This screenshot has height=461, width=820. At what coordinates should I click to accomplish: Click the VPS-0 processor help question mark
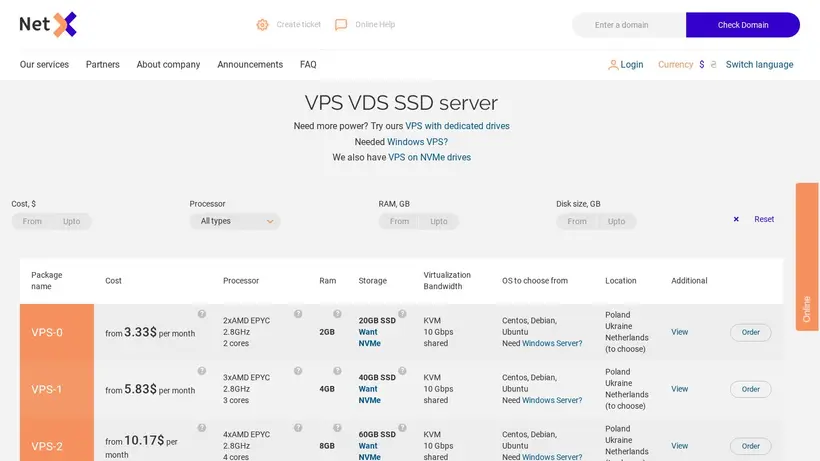click(x=298, y=314)
